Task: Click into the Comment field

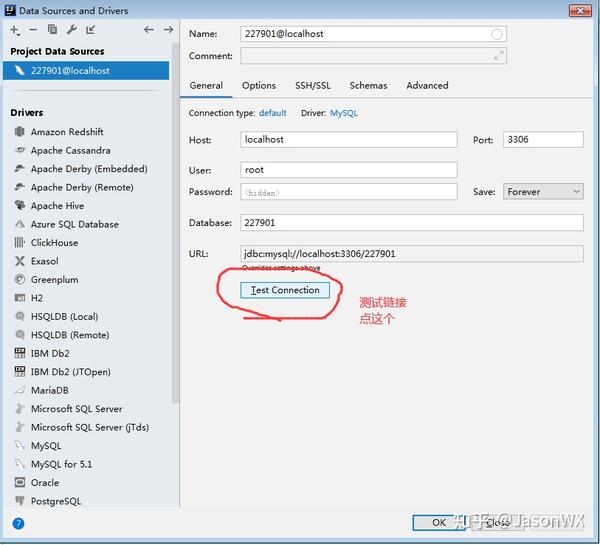Action: 373,56
